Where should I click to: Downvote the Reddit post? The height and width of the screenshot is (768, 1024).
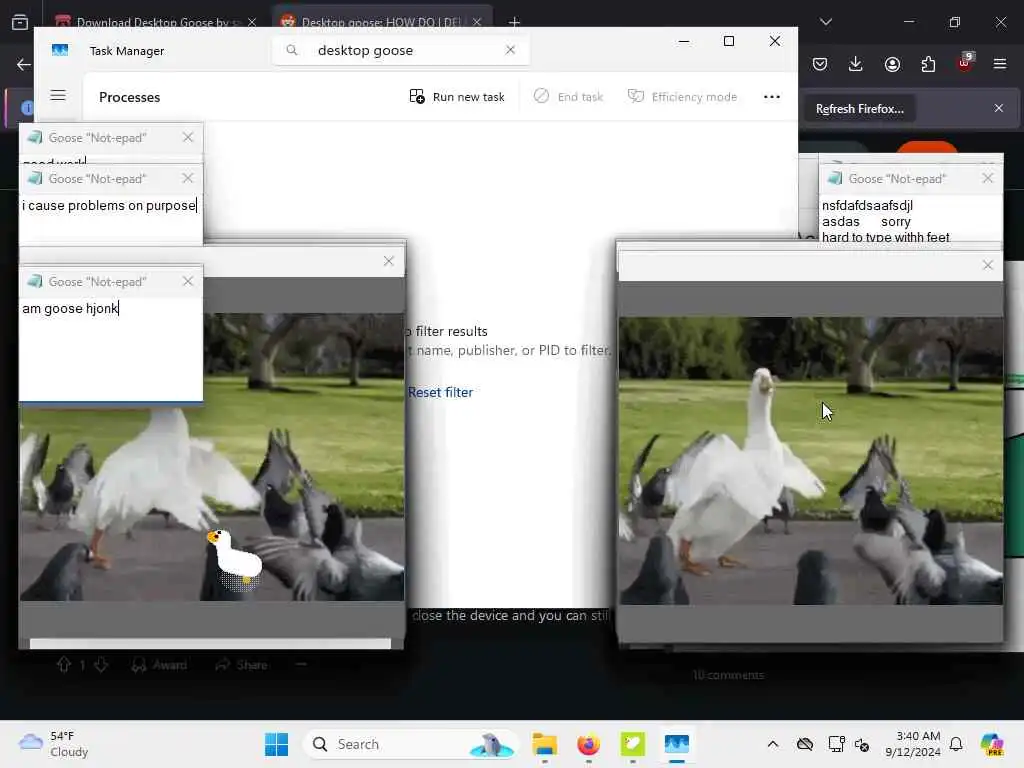pyautogui.click(x=101, y=665)
